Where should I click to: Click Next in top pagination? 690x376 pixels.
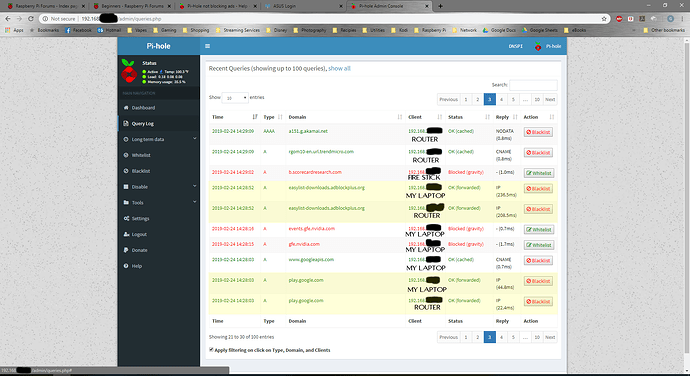point(550,100)
